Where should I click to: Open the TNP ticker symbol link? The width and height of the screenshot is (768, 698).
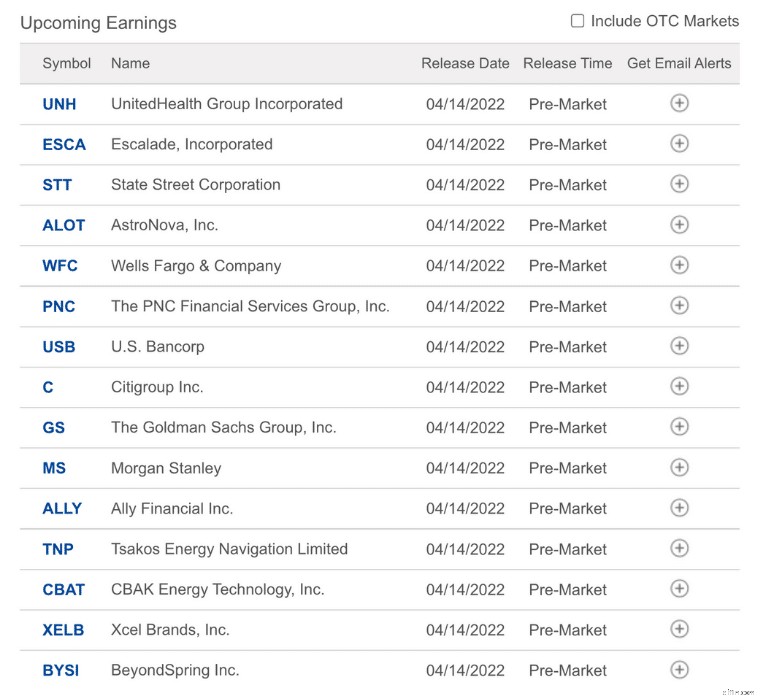point(58,549)
